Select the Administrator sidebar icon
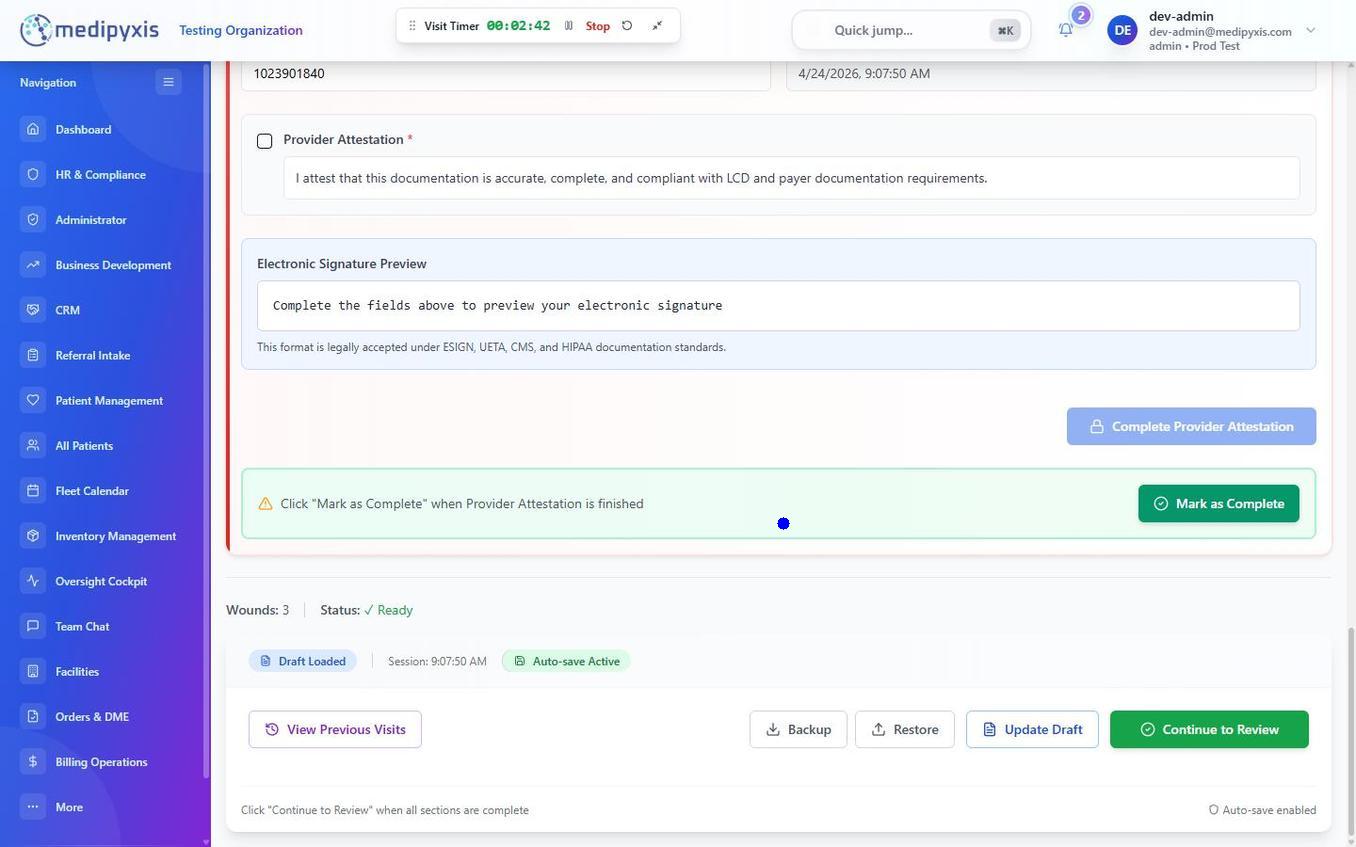 pos(33,219)
